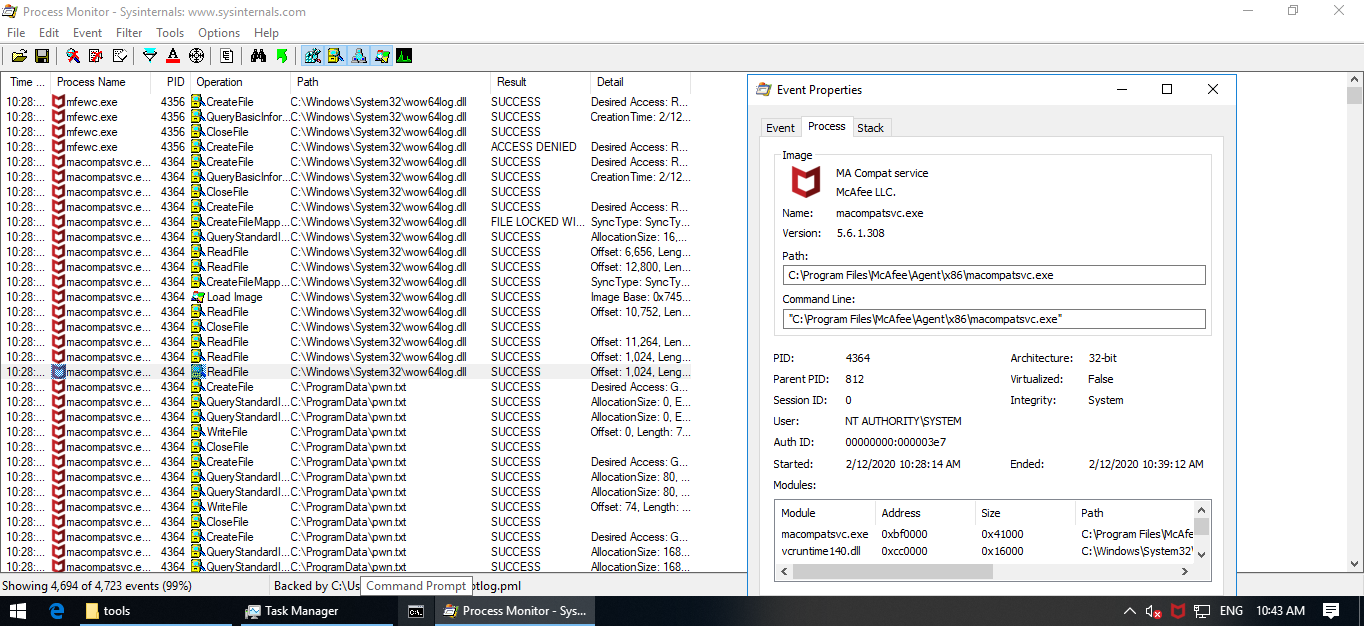Open the Windows Start menu
Screen dimensions: 1364x626
tap(18, 611)
